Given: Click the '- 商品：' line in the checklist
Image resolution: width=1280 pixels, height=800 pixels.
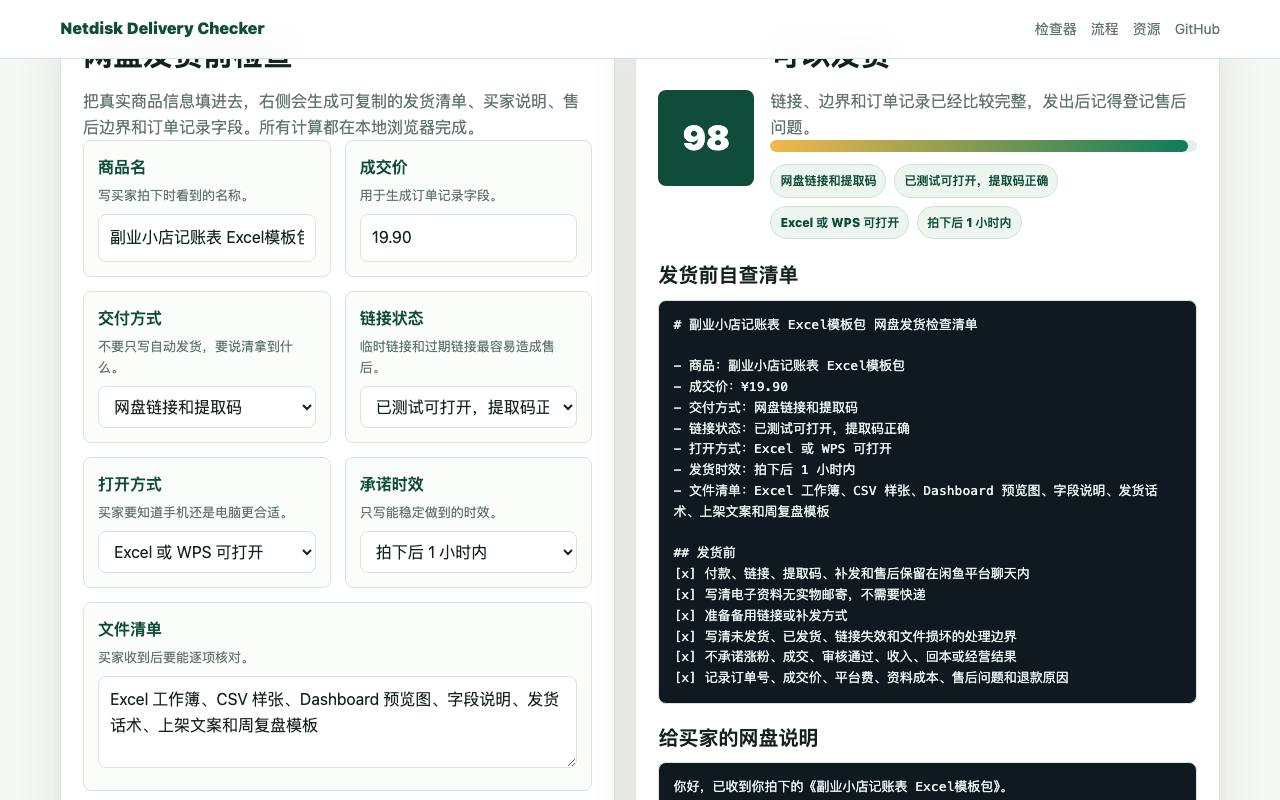Looking at the screenshot, I should (789, 366).
